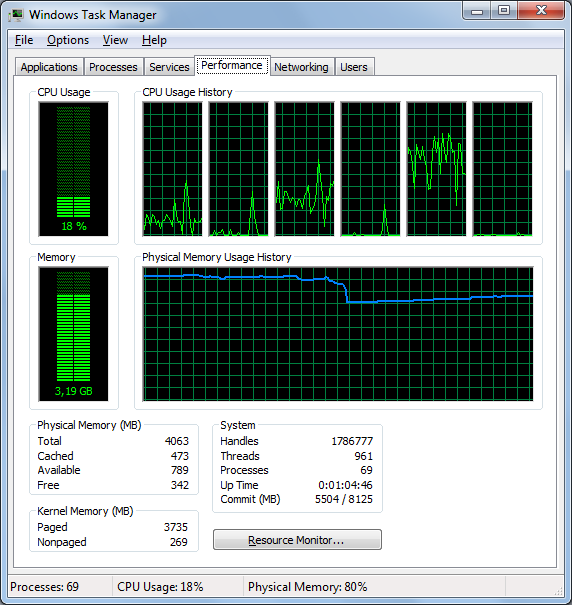The width and height of the screenshot is (572, 605).
Task: Click the Available memory value 789
Action: (x=180, y=470)
